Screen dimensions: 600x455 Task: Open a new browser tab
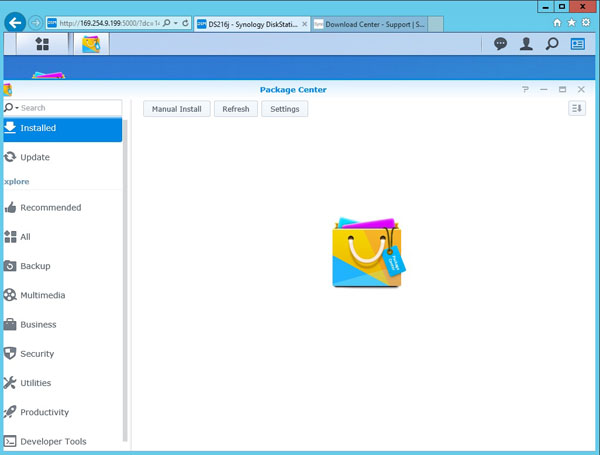(435, 24)
